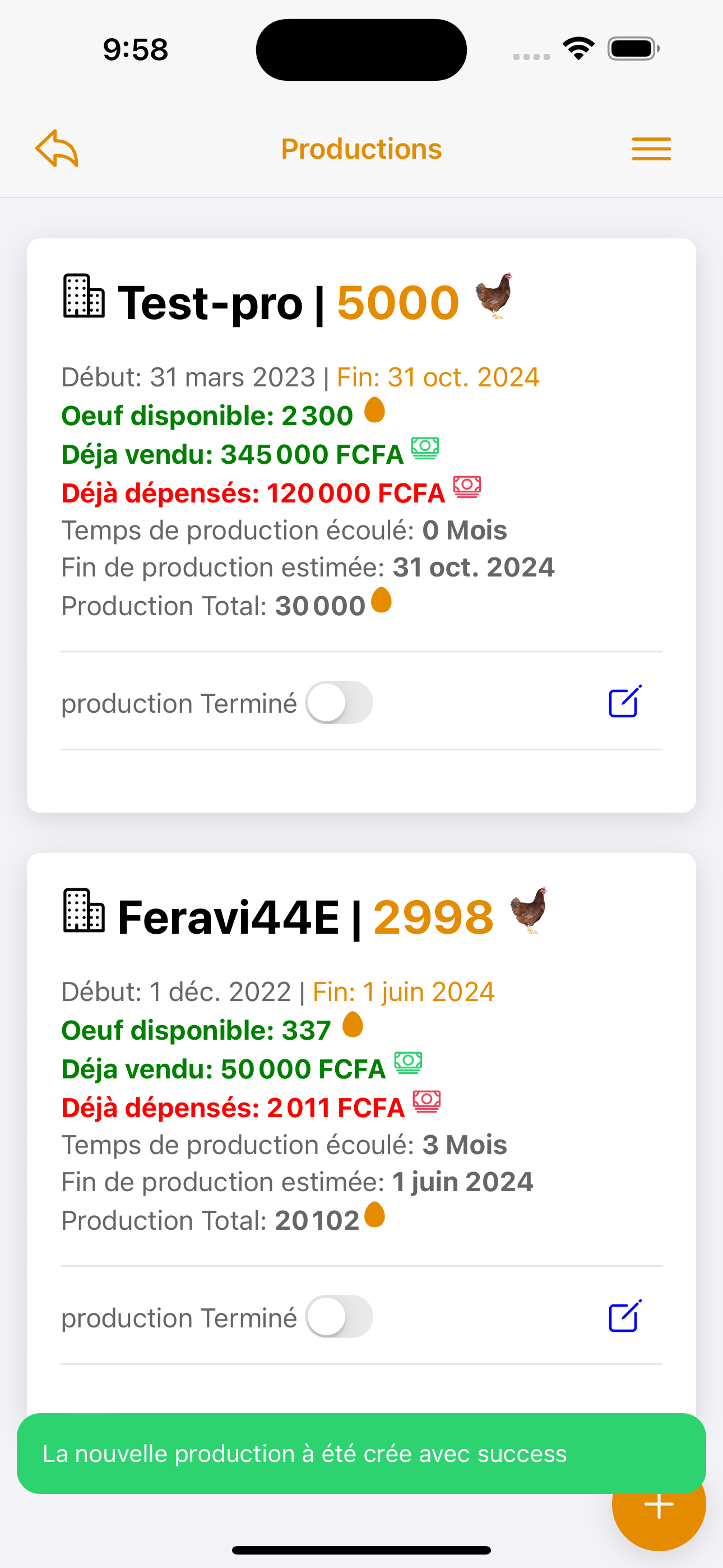Tap the red money icon beside 120 000 FCFA
723x1568 pixels.
click(x=467, y=487)
